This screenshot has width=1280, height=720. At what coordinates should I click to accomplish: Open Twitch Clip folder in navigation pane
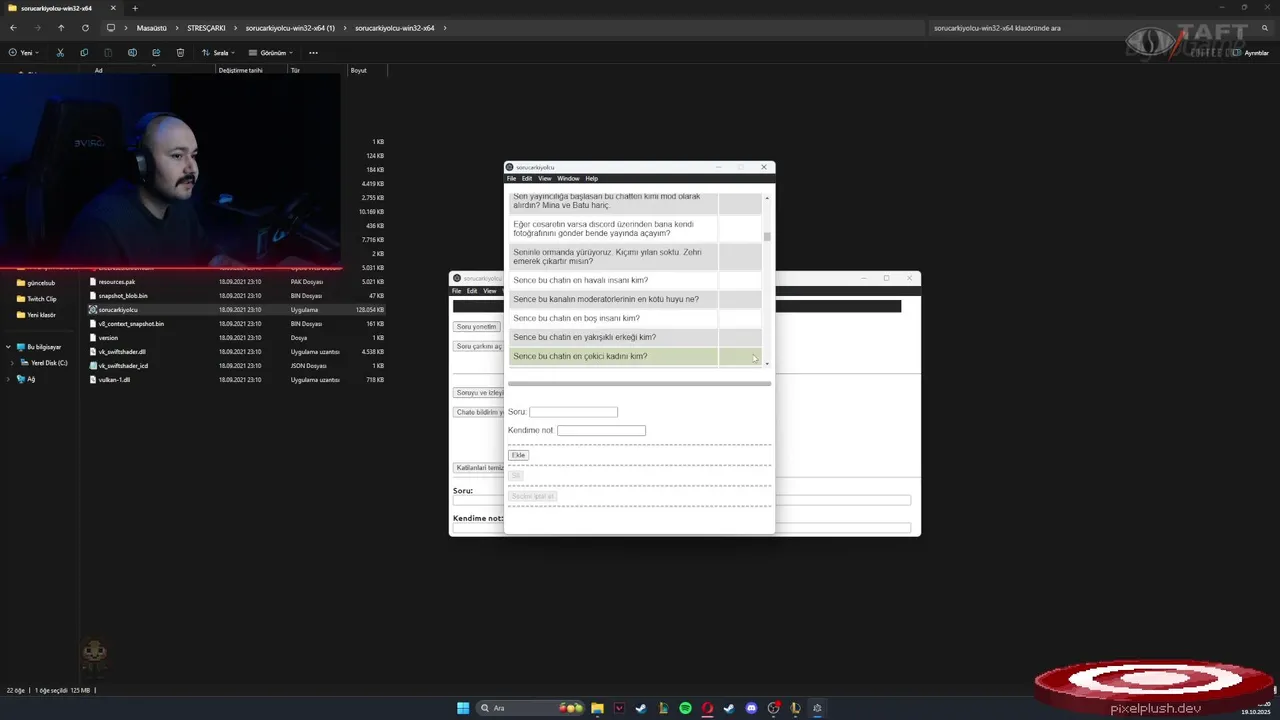(42, 299)
